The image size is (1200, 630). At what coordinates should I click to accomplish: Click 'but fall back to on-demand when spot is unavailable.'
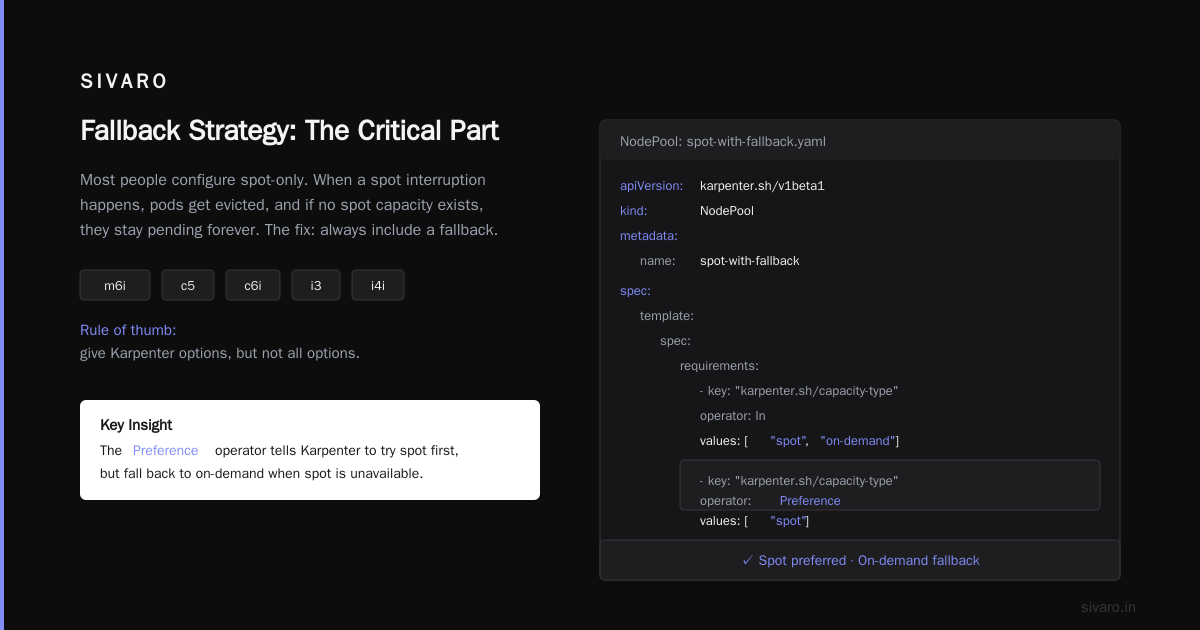[x=261, y=474]
